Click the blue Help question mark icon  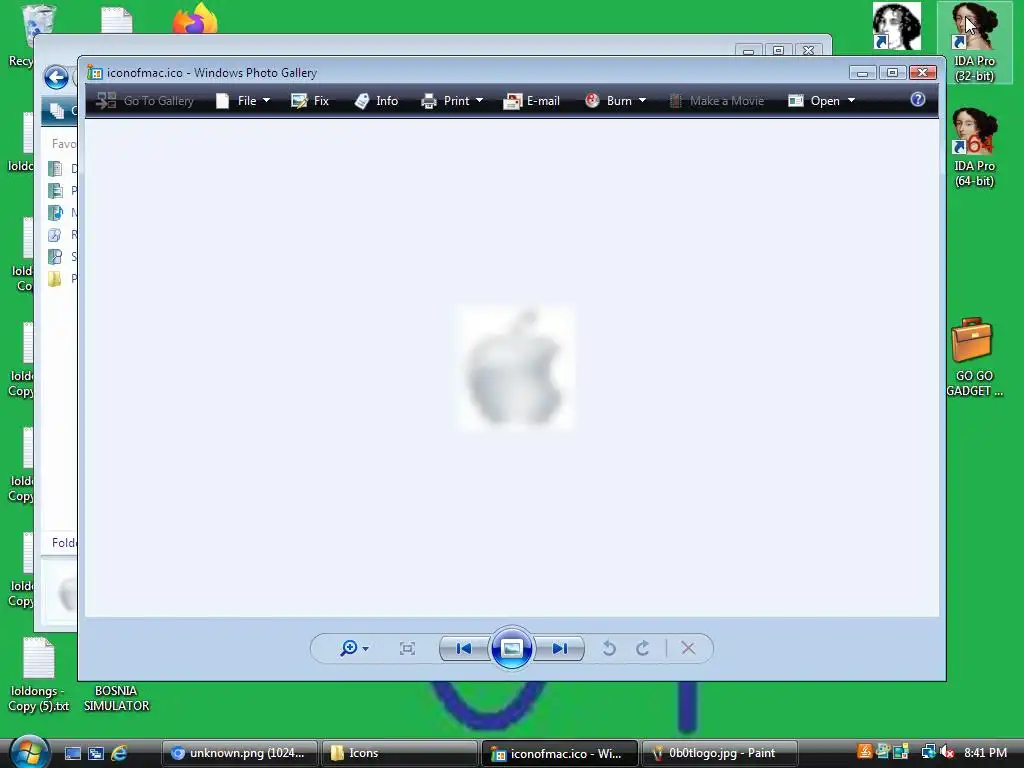tap(918, 99)
